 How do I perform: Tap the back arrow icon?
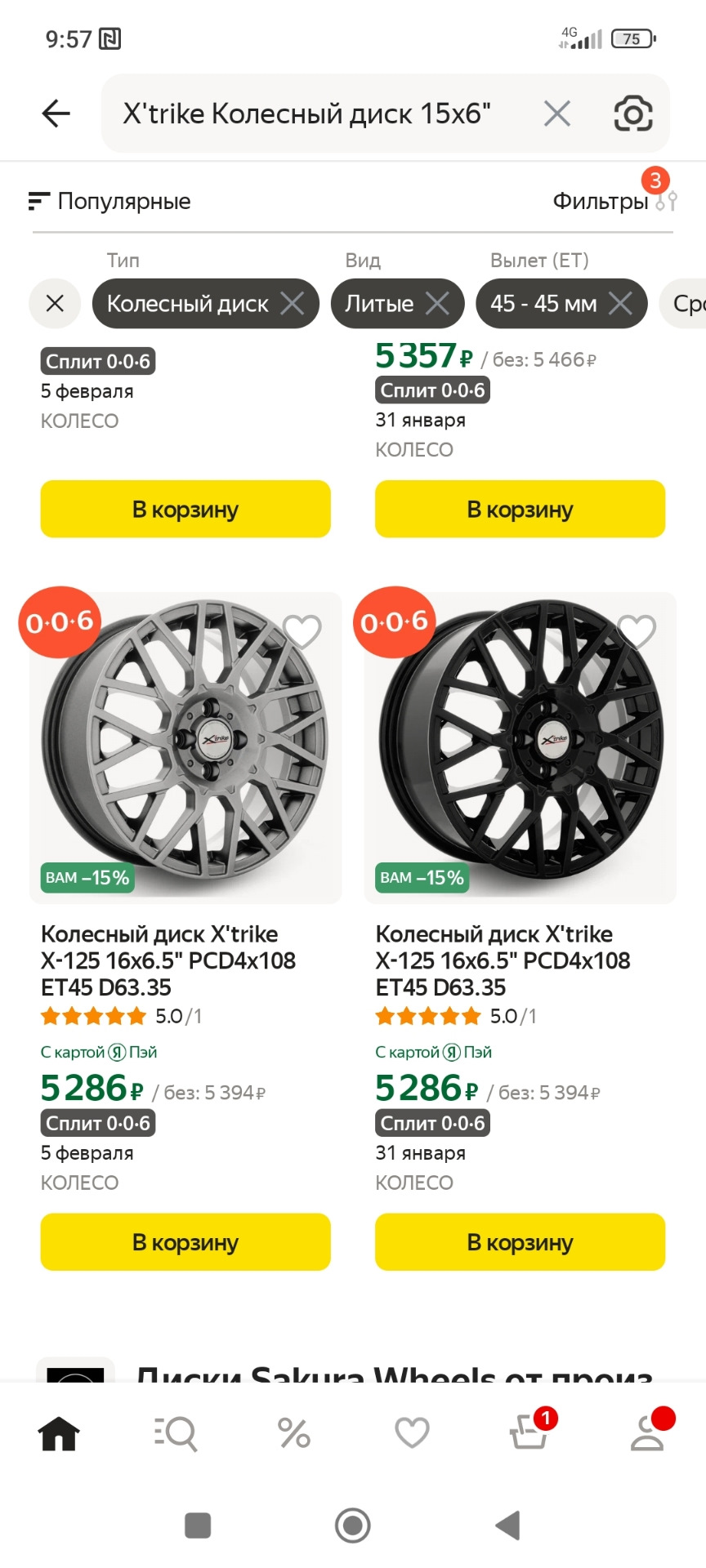pyautogui.click(x=56, y=114)
